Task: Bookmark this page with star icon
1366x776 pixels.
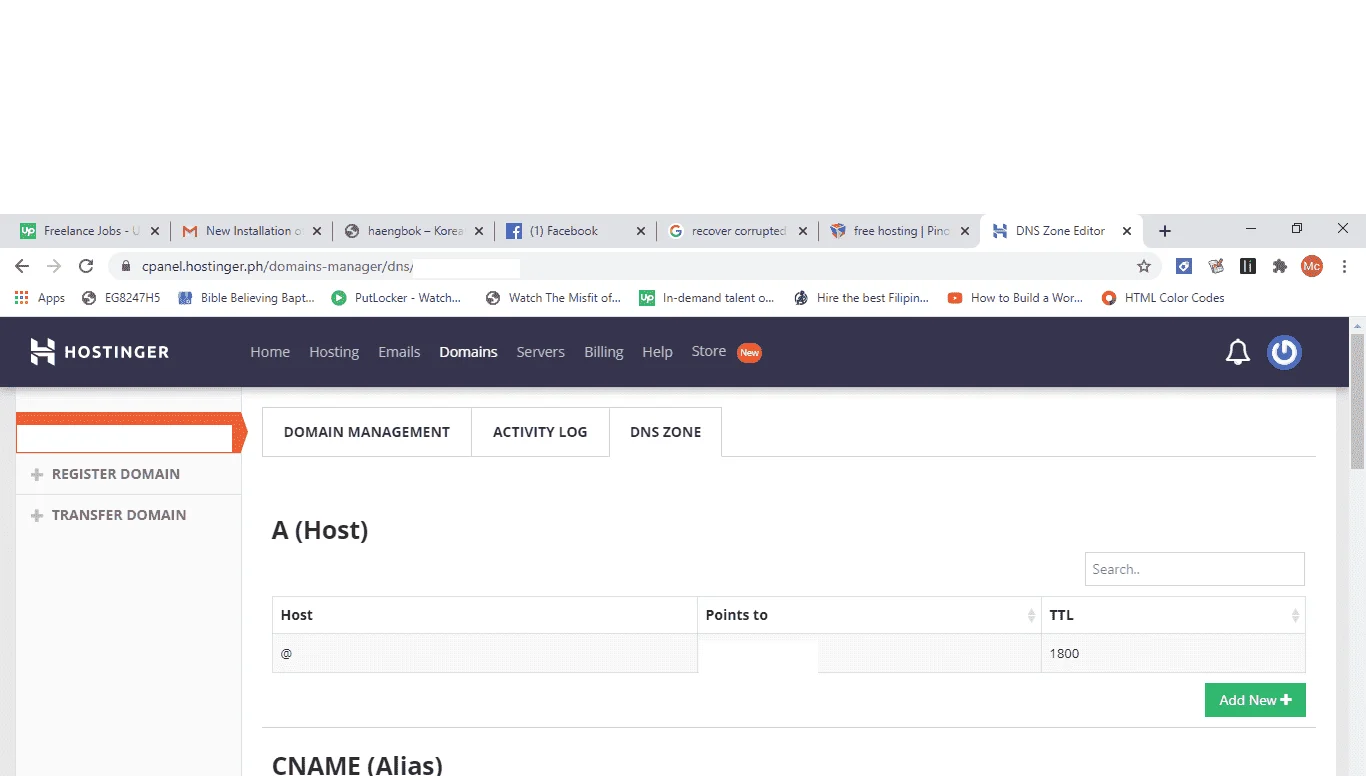Action: tap(1144, 266)
